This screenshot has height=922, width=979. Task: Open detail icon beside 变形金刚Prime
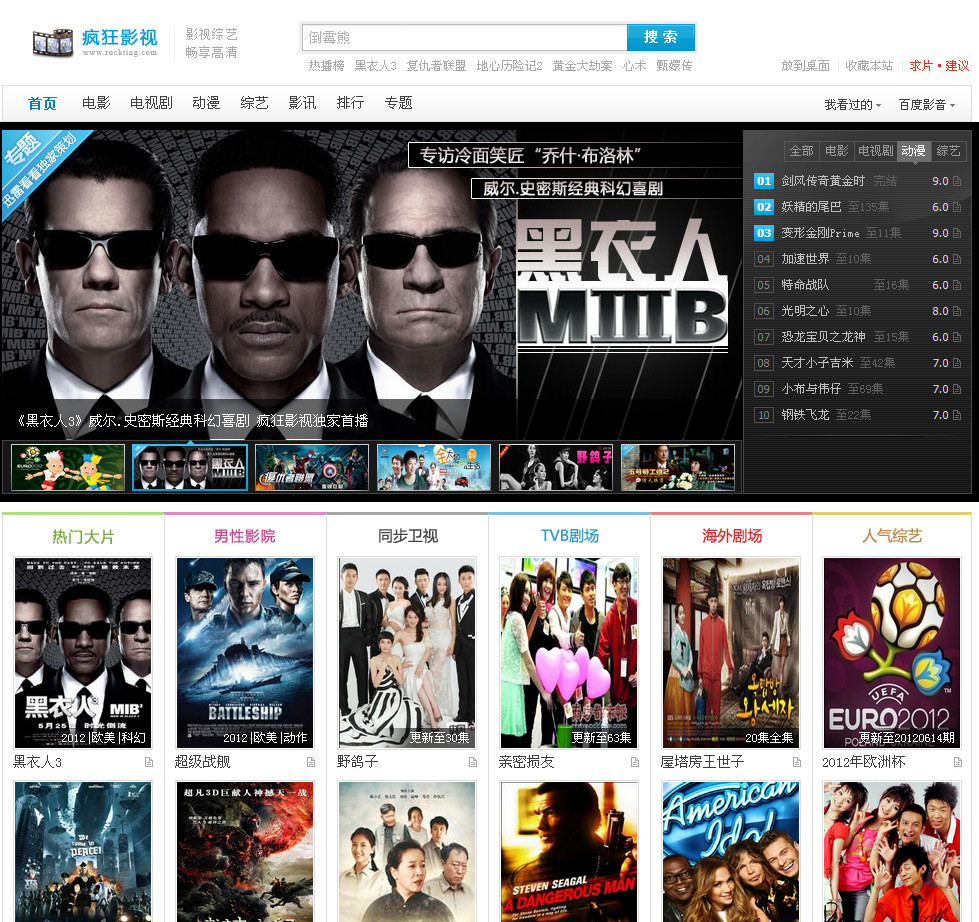957,233
